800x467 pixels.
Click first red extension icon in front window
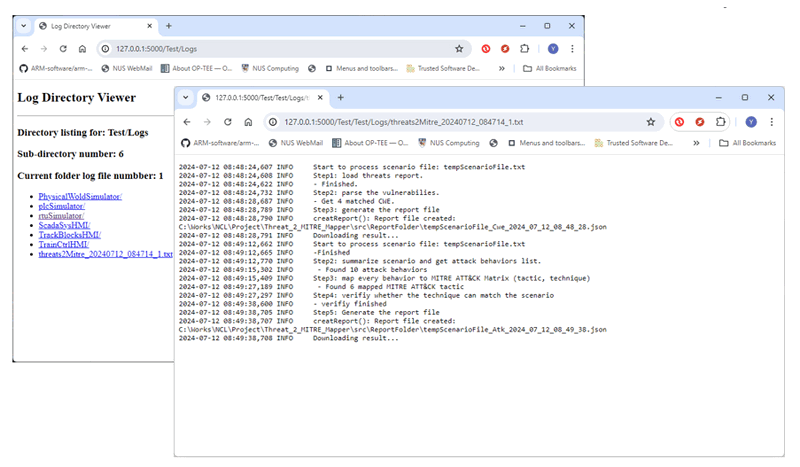point(680,122)
